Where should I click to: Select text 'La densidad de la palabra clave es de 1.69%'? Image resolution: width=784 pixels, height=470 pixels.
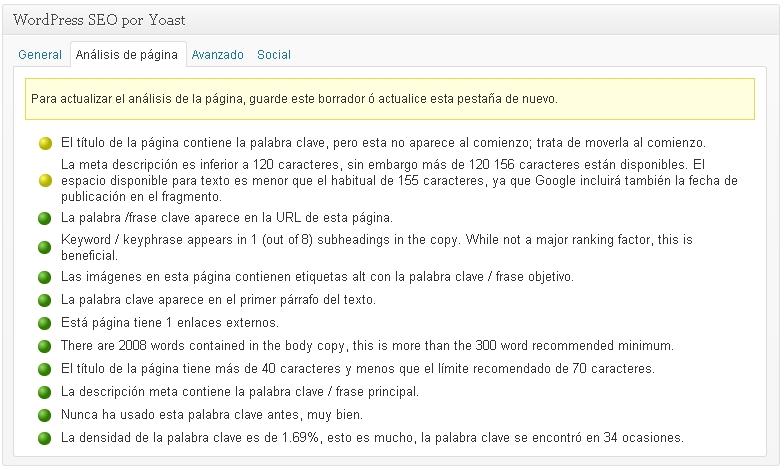click(190, 438)
